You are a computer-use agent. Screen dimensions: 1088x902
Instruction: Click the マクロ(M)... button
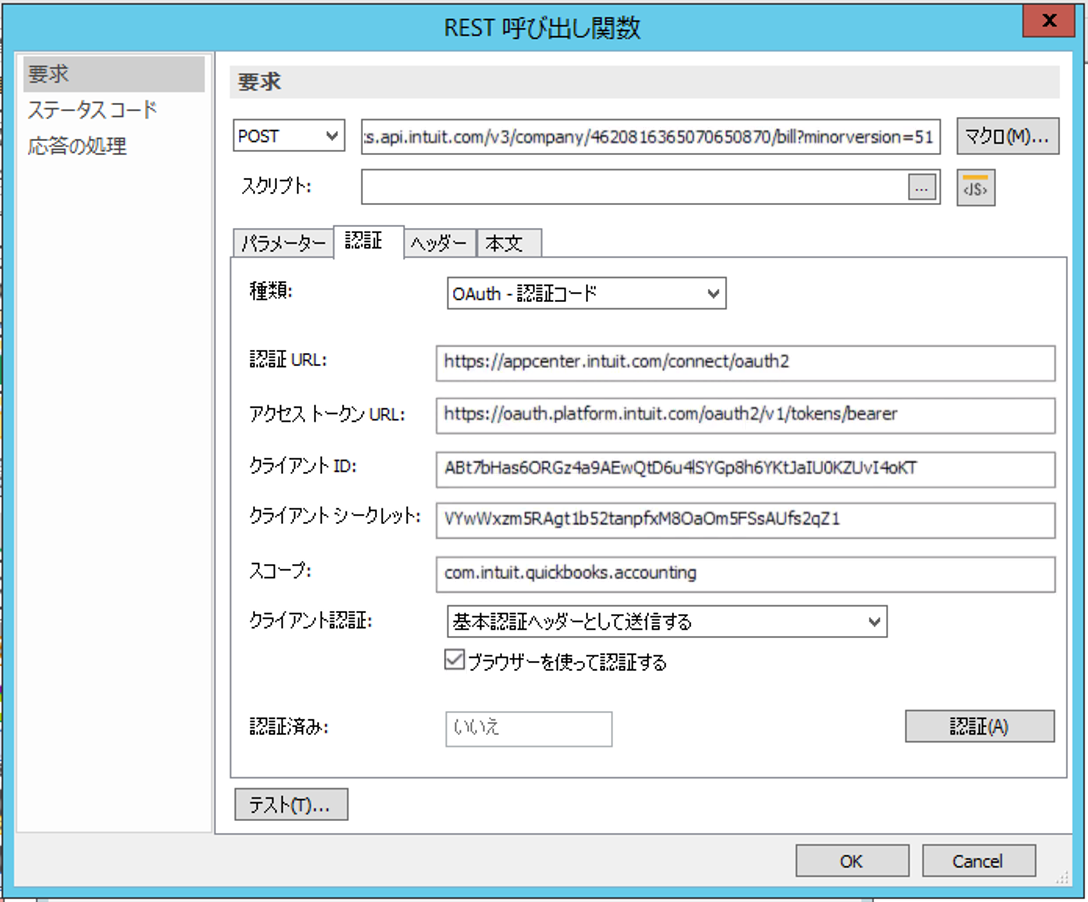click(x=1008, y=136)
